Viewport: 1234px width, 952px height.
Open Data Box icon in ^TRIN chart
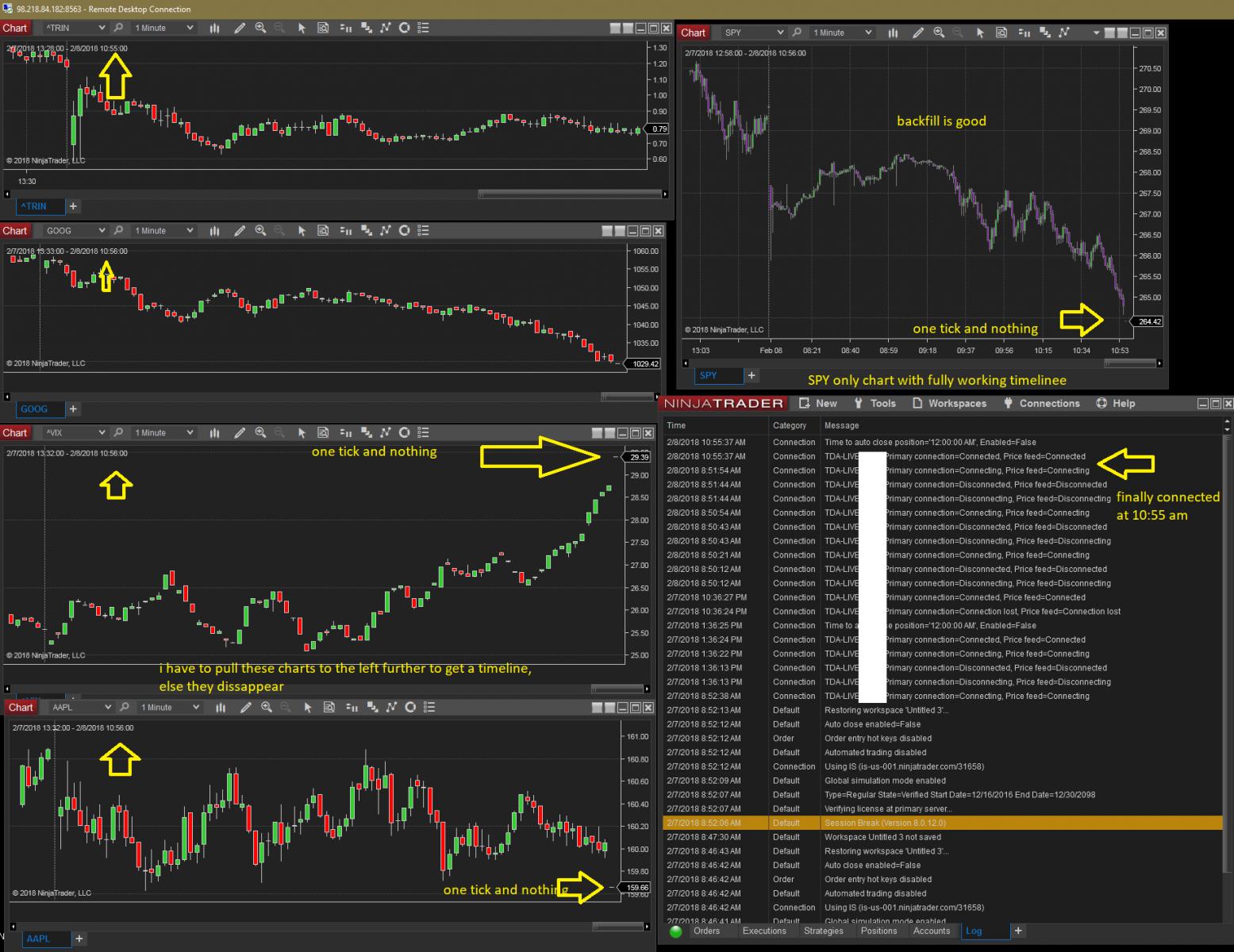click(323, 28)
